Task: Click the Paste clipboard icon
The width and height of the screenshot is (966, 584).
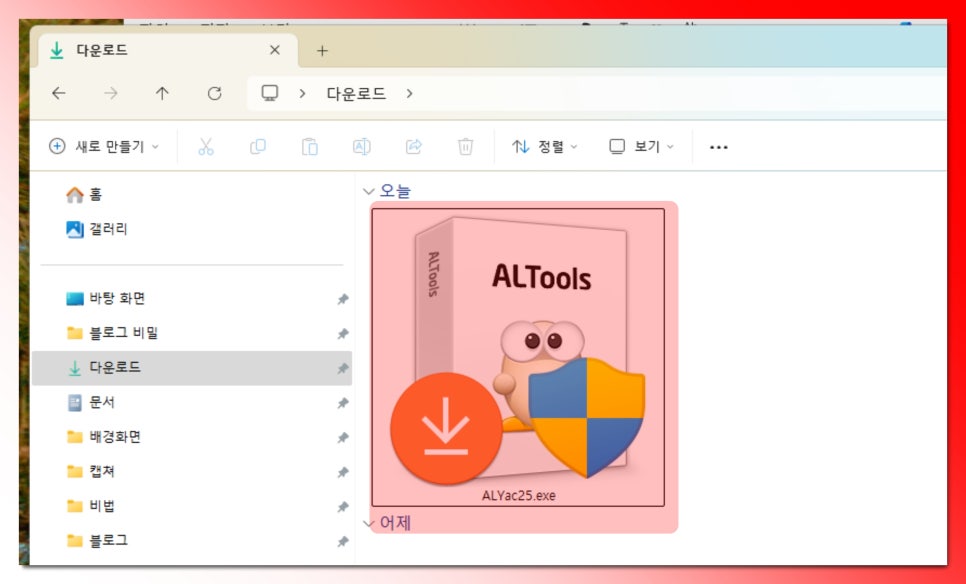Action: [309, 147]
